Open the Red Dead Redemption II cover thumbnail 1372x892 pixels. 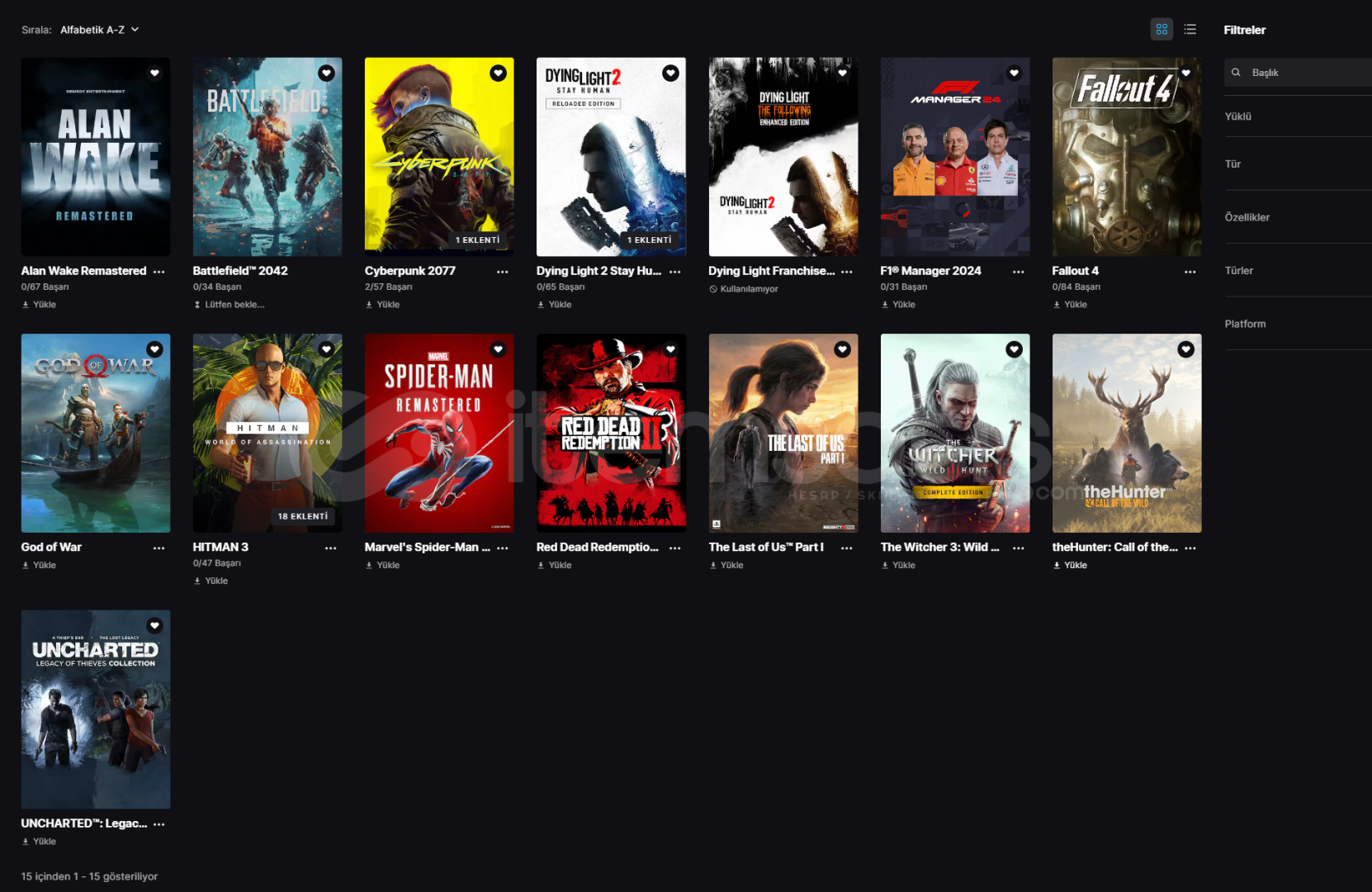click(x=611, y=434)
